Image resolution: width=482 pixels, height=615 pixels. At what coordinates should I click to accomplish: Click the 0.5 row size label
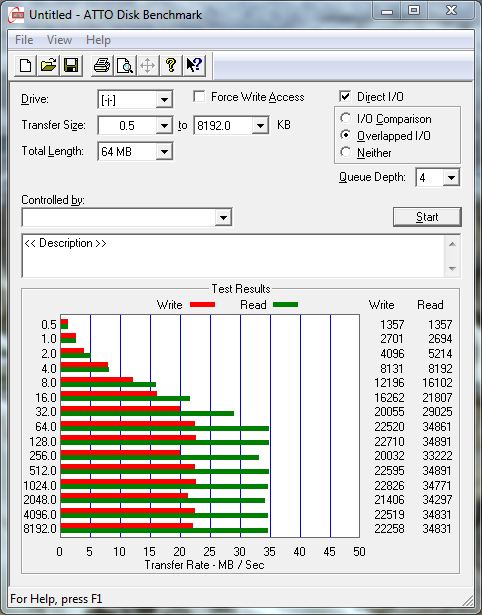49,324
